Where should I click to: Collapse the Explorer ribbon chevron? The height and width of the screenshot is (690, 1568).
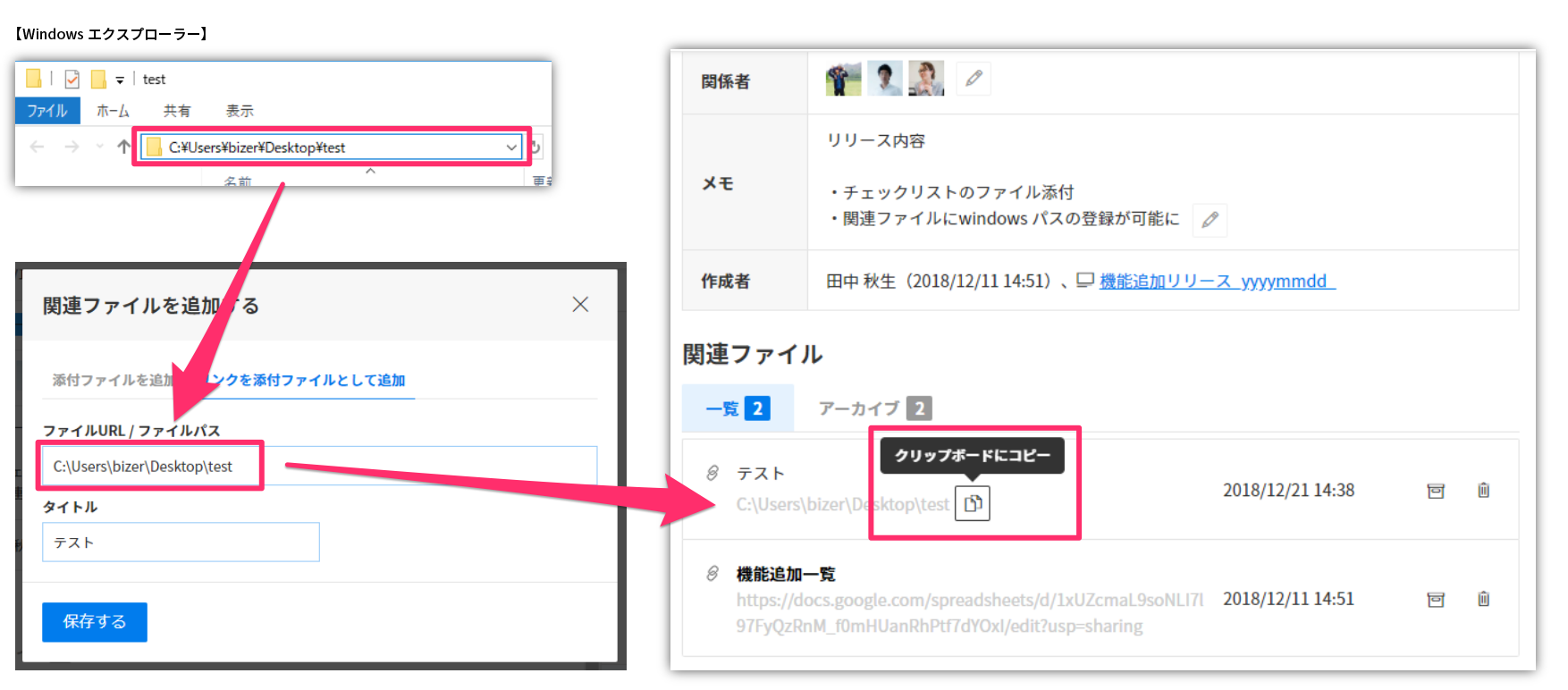pos(370,171)
